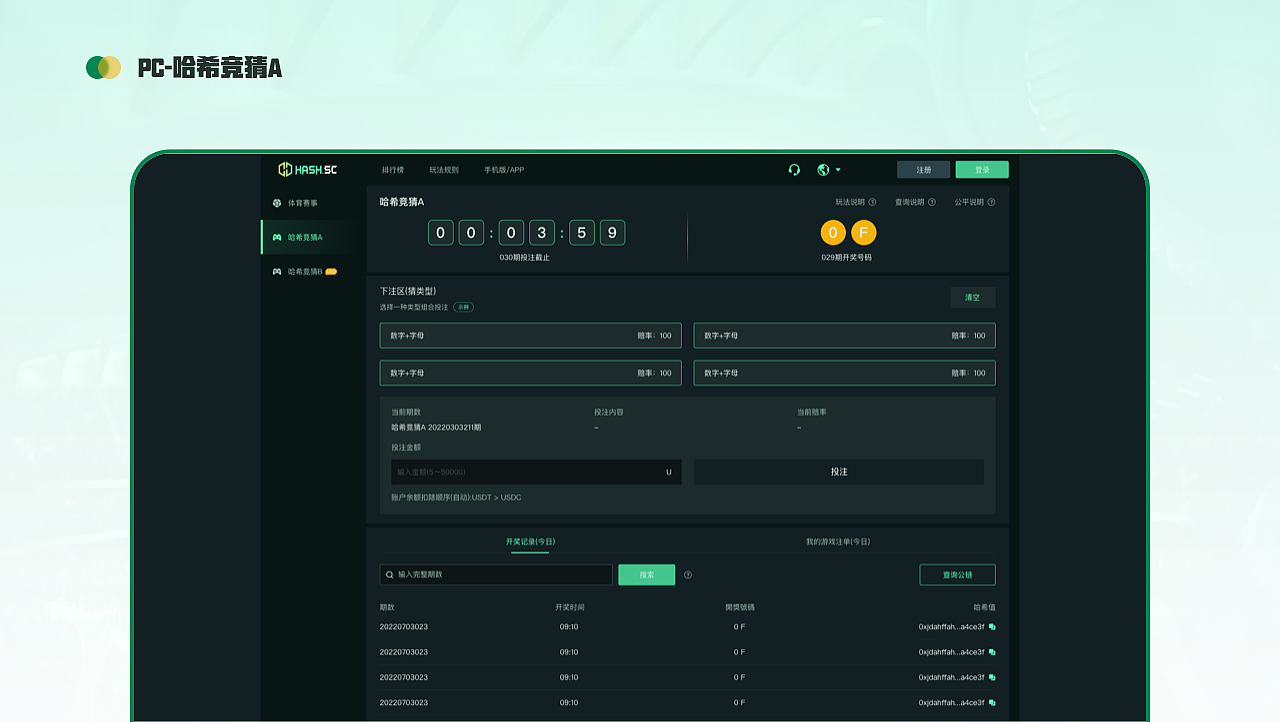Click the question mark beside 搜索 button
The height and width of the screenshot is (722, 1280).
coord(688,575)
